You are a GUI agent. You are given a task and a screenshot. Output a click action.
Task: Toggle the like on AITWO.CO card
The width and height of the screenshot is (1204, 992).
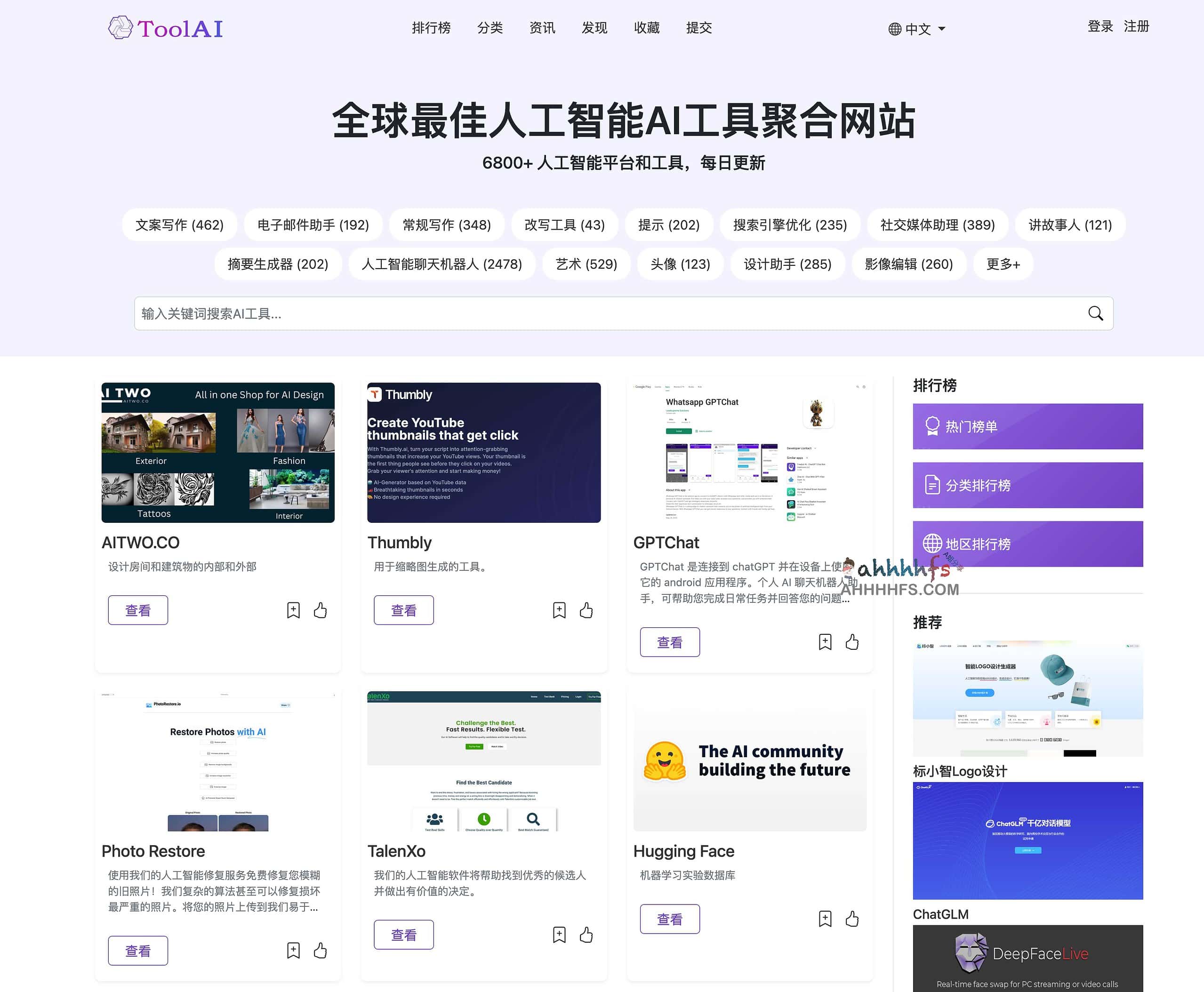tap(320, 610)
